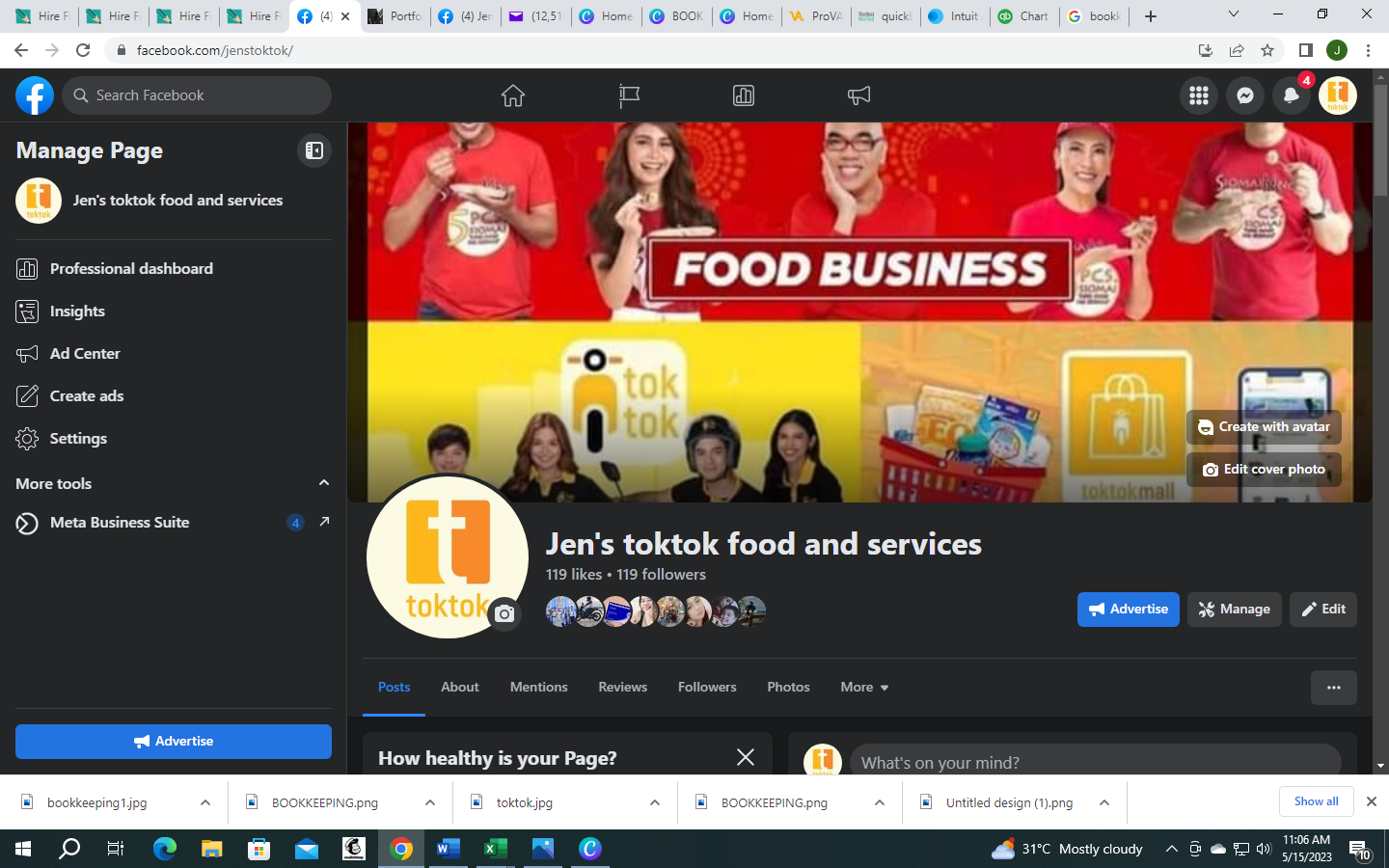The image size is (1389, 868).
Task: Go back to previous page
Action: (21, 50)
